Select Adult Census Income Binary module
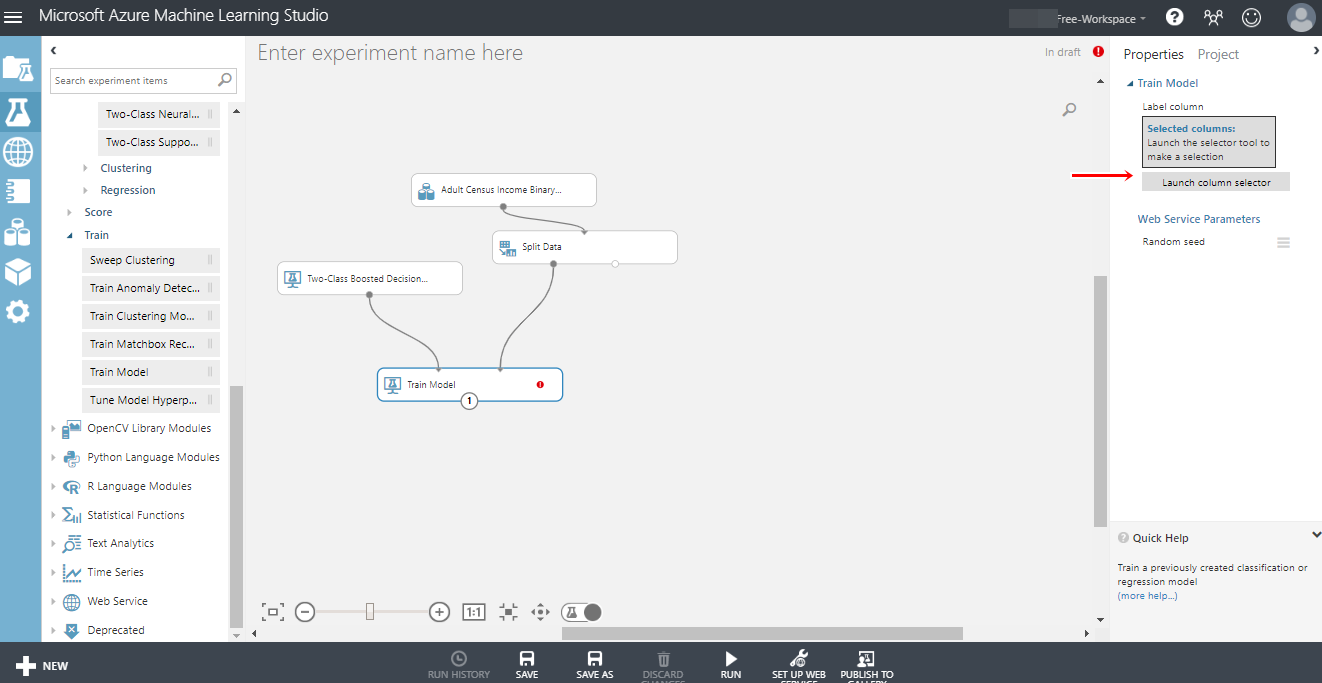 click(x=504, y=189)
